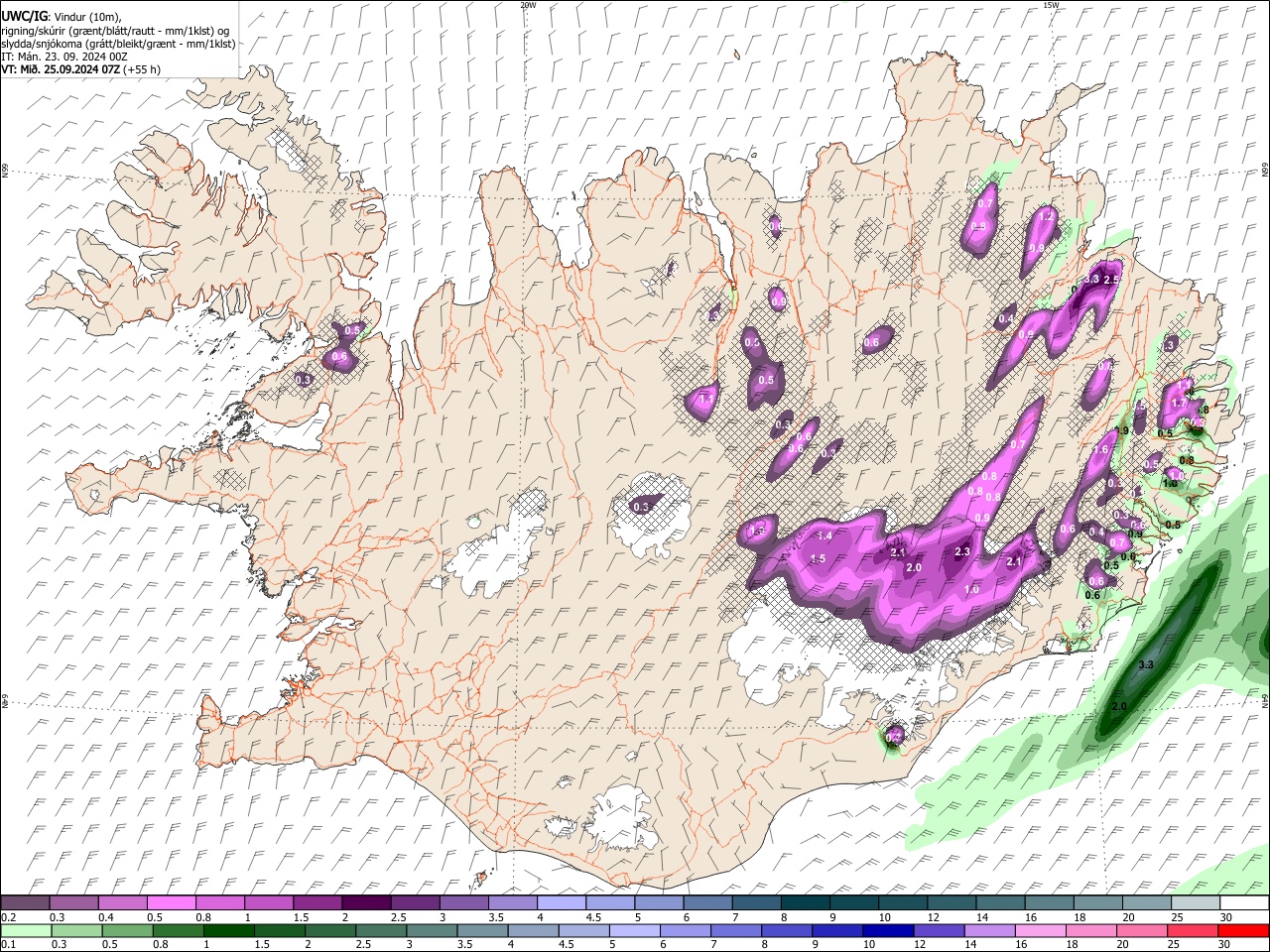Click the offshore '2.0' rain value
This screenshot has height=952, width=1270.
[1120, 706]
